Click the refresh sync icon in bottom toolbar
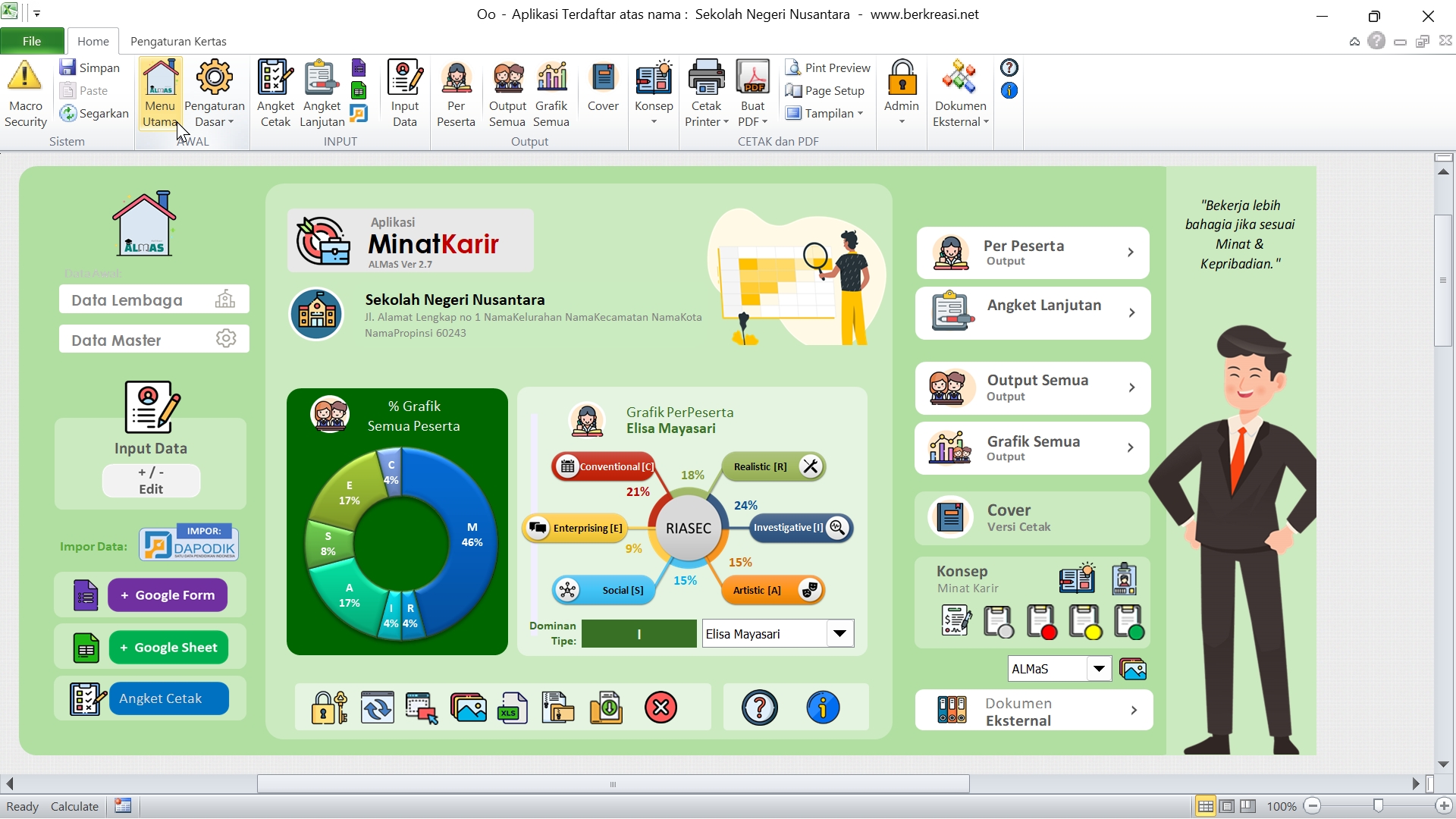The image size is (1456, 819). (x=377, y=708)
